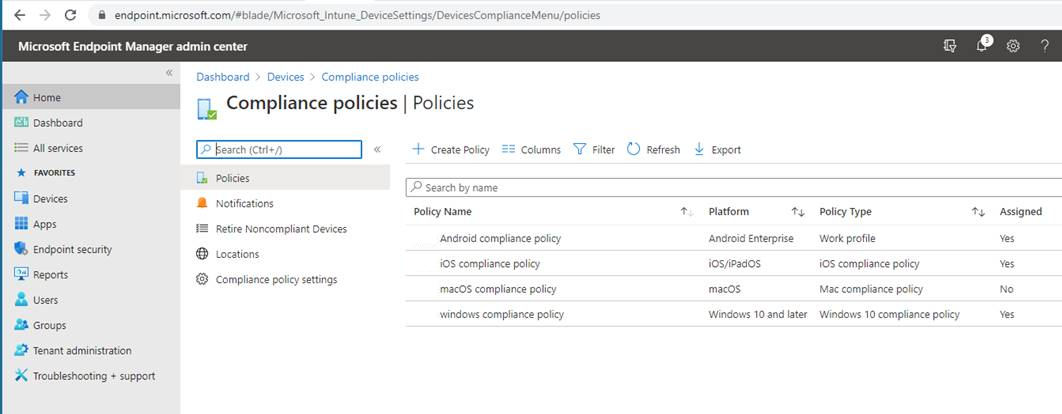This screenshot has height=414, width=1062.
Task: Click the Apps grid icon in sidebar
Action: tap(21, 224)
